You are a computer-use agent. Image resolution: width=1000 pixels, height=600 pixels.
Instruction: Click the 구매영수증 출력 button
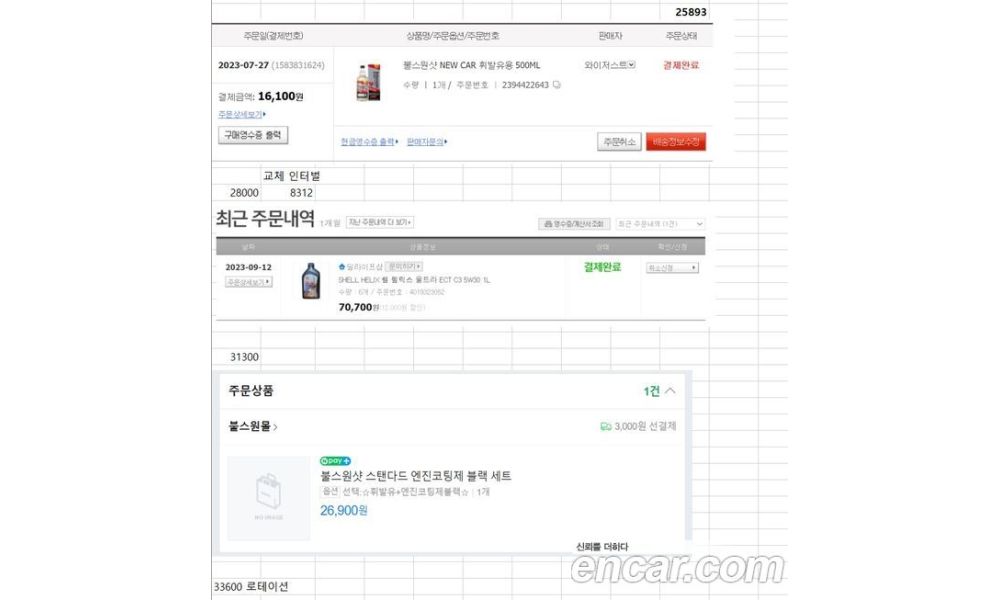[x=253, y=135]
